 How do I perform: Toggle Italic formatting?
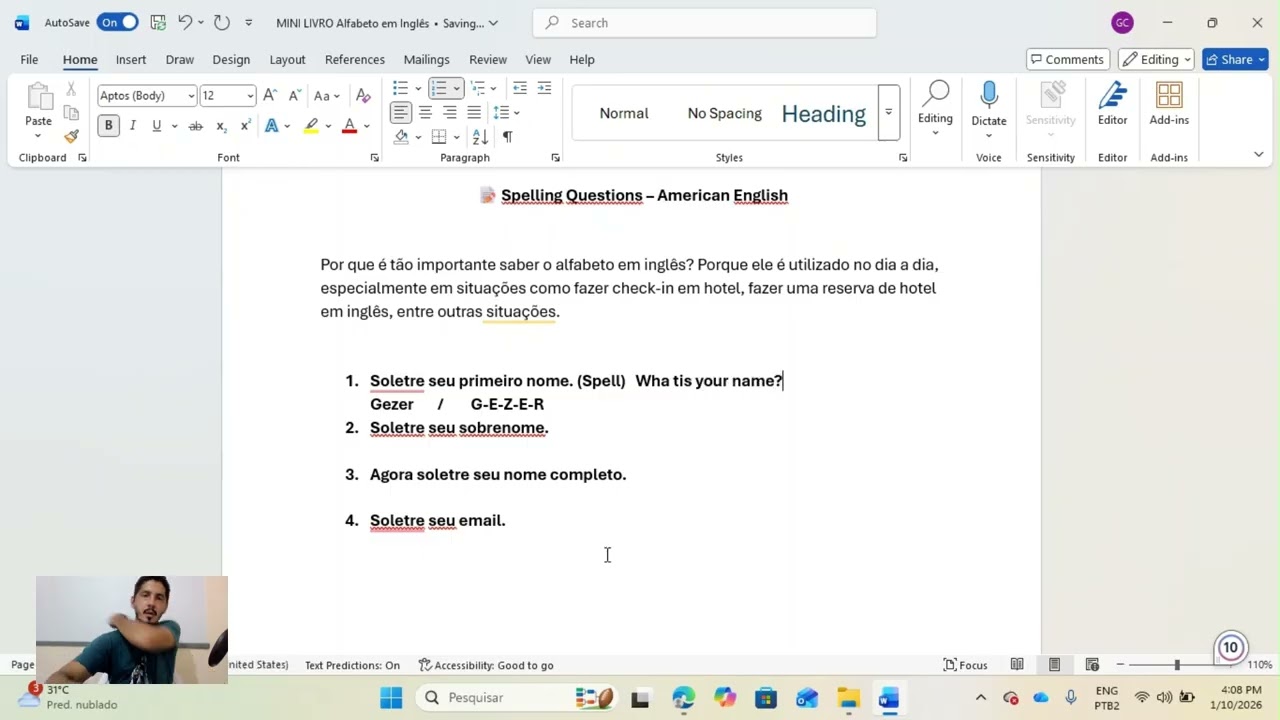click(132, 126)
